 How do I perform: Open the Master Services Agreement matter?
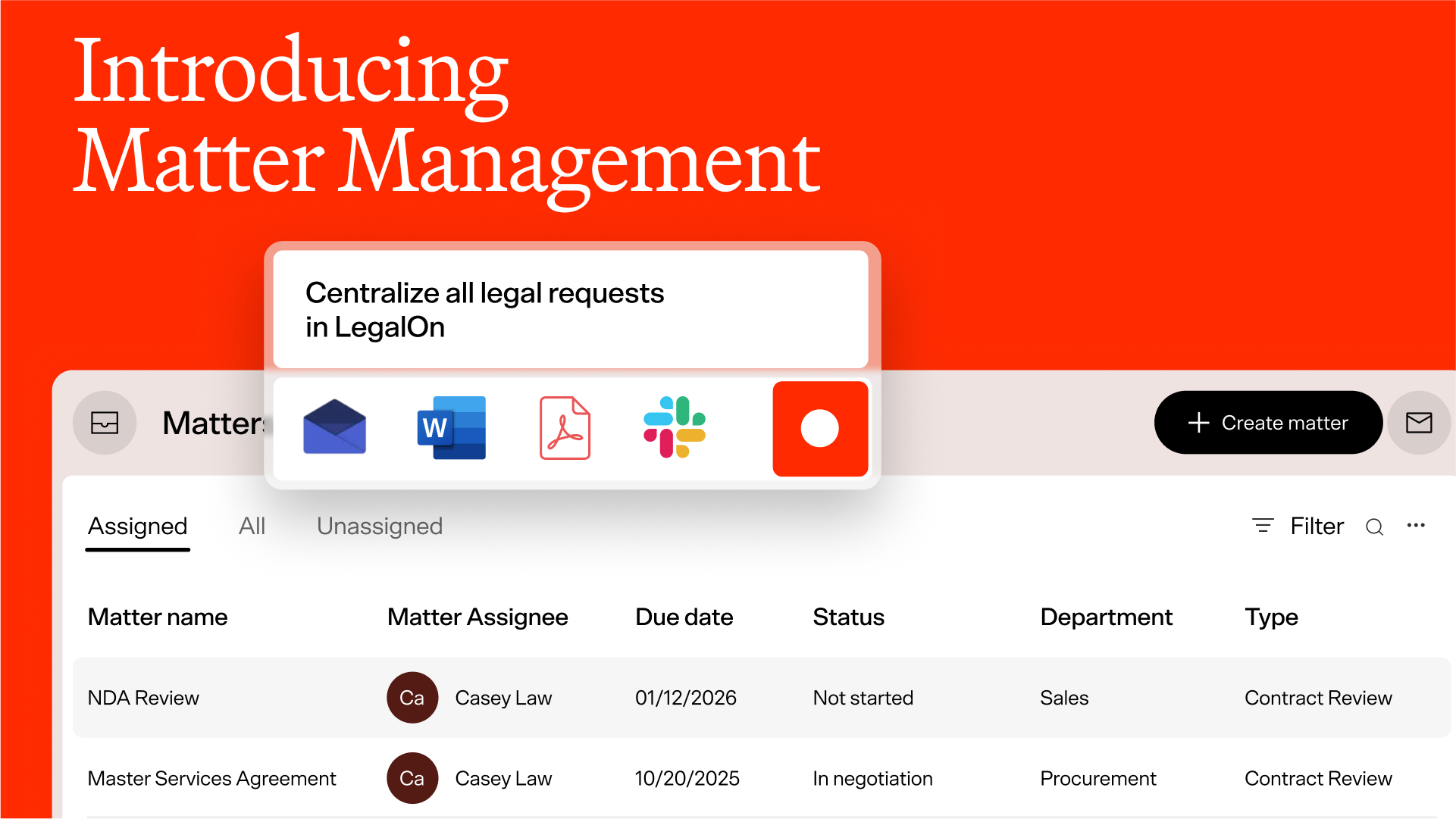point(211,778)
